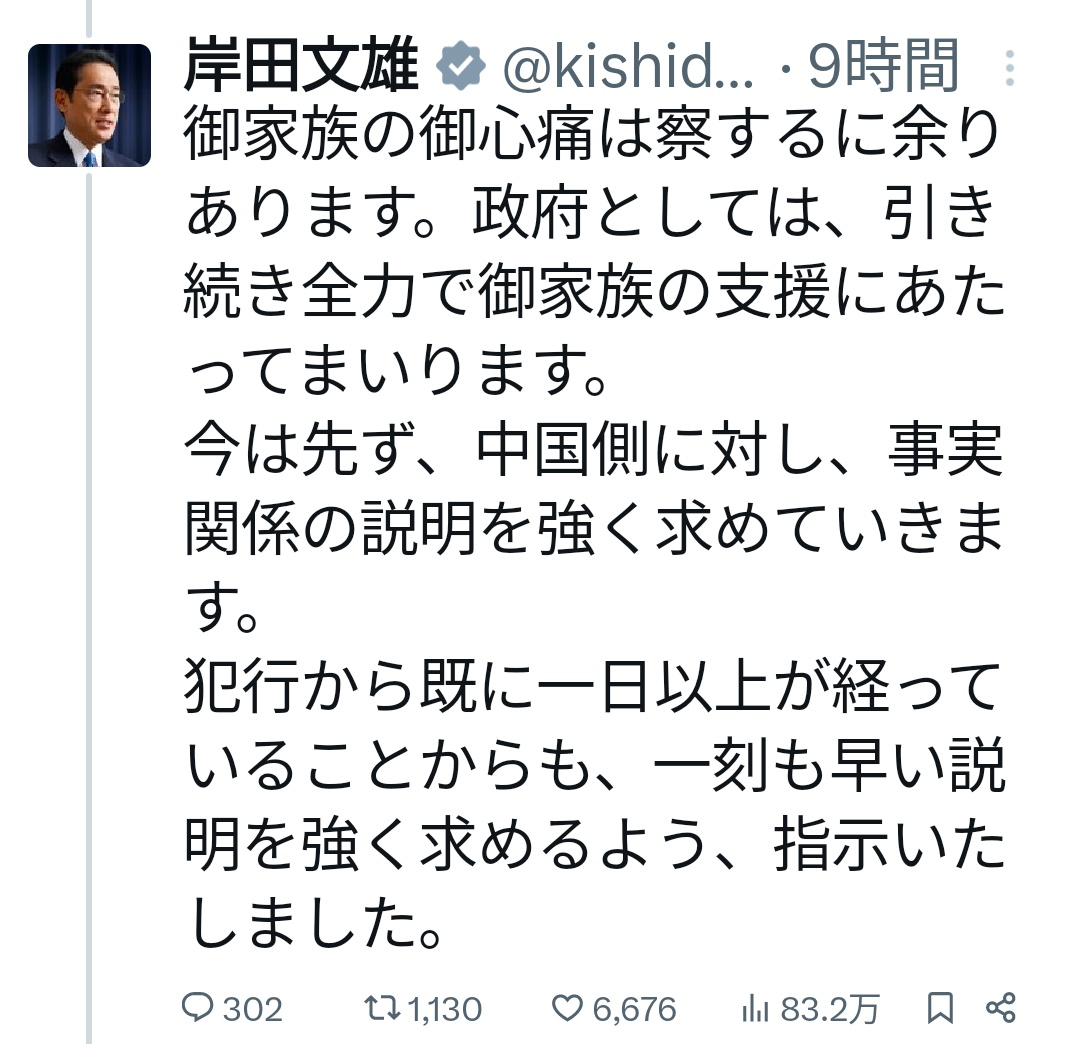Open the tweet text starting 御家族の御心痛
1071x1044 pixels.
tap(594, 251)
